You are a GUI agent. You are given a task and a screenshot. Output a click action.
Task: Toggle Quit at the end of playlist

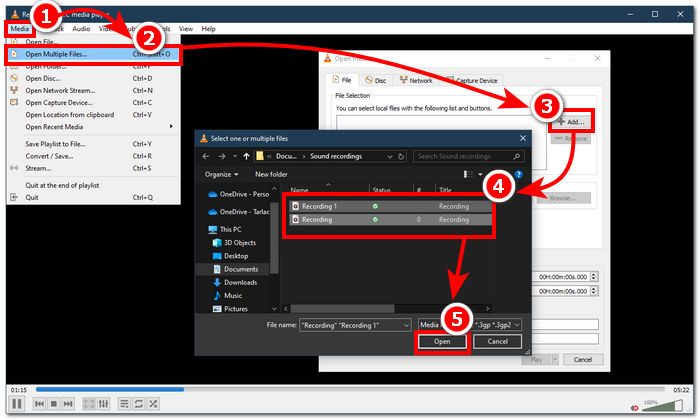(x=94, y=185)
